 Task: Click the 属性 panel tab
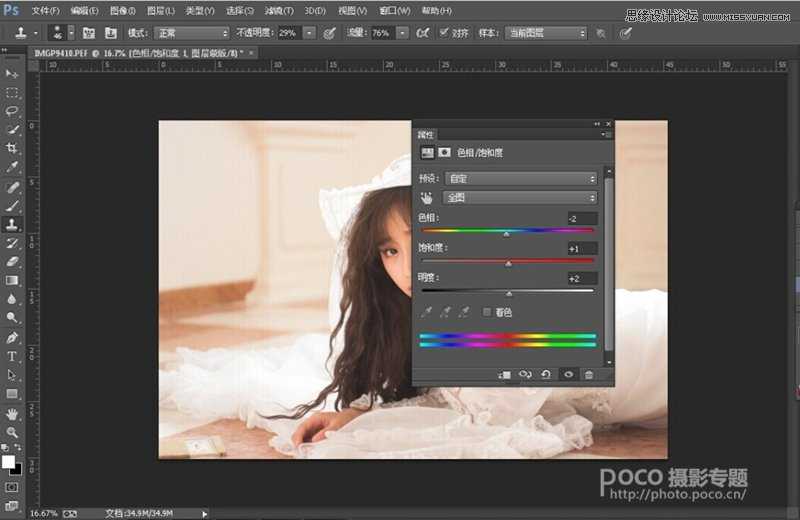pyautogui.click(x=424, y=132)
